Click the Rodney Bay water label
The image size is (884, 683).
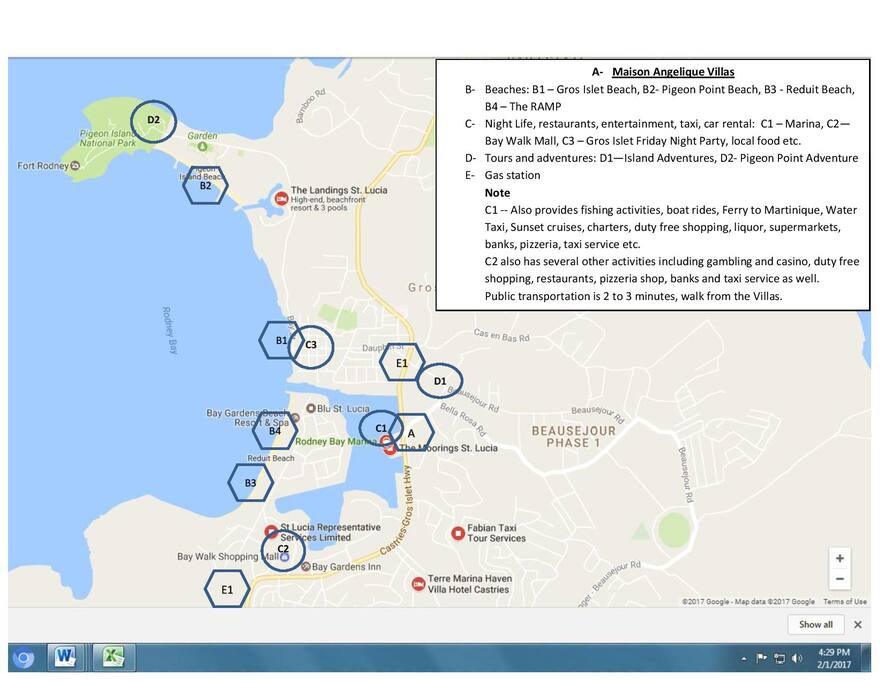169,330
